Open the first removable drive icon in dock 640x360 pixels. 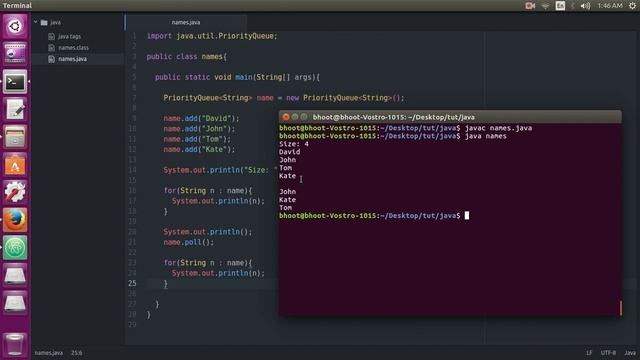click(15, 275)
